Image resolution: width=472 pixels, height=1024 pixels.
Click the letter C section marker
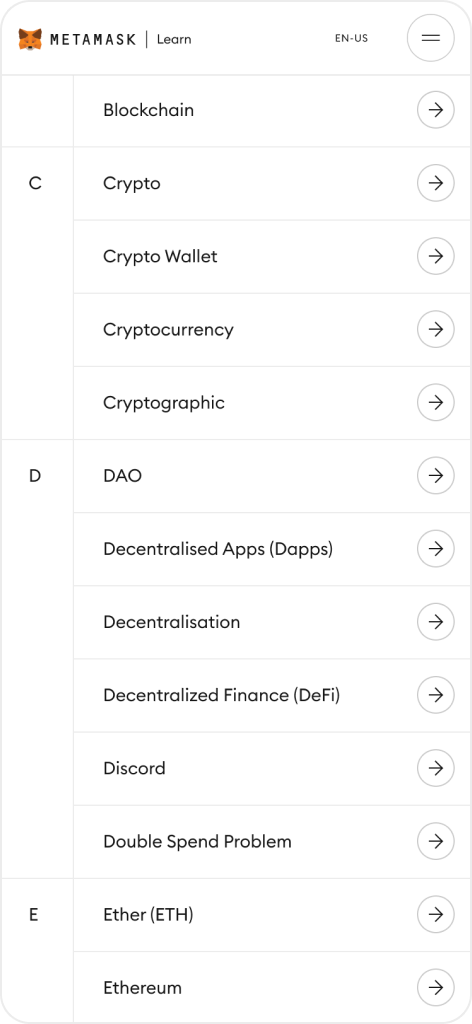pyautogui.click(x=35, y=184)
